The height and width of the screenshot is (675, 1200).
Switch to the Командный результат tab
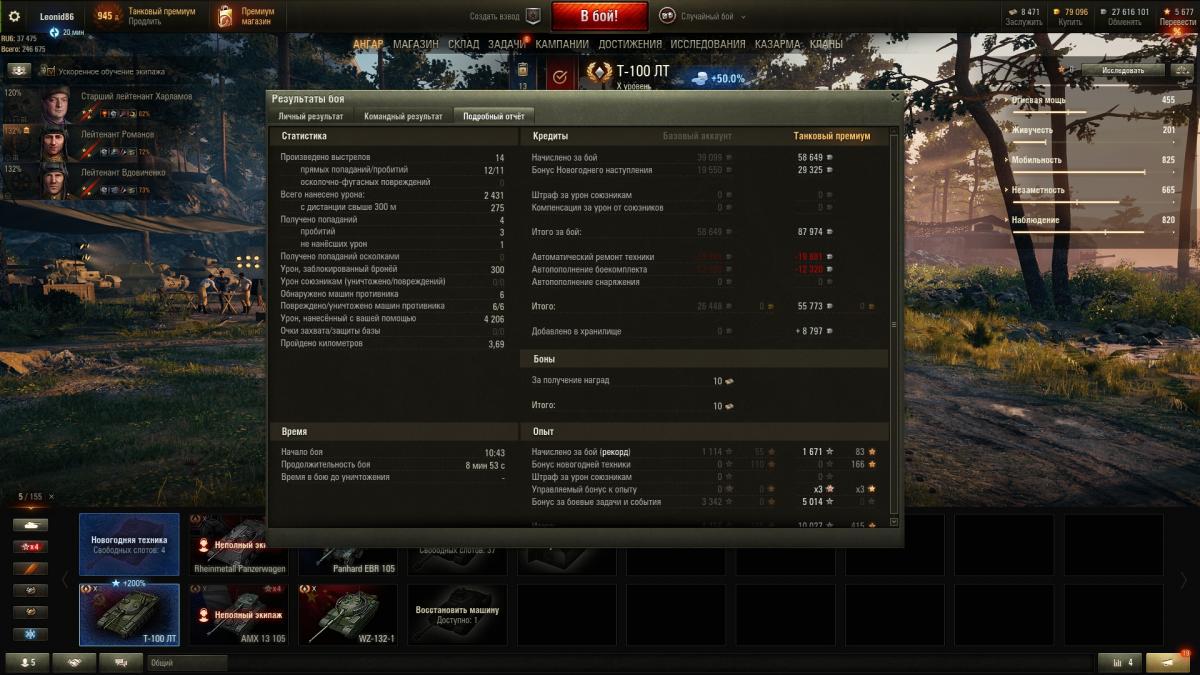403,116
